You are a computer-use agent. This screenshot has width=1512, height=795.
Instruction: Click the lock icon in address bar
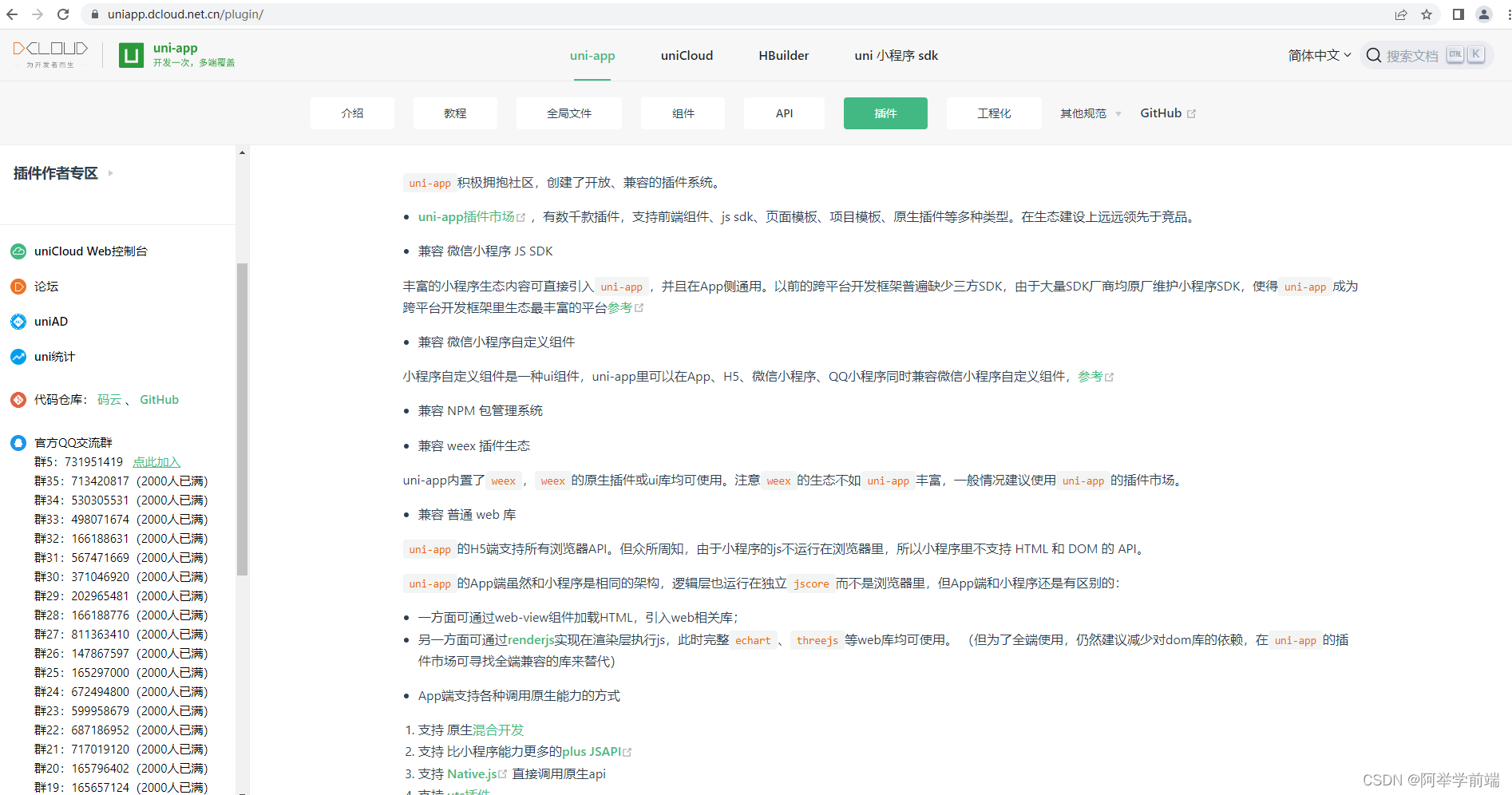pos(95,14)
